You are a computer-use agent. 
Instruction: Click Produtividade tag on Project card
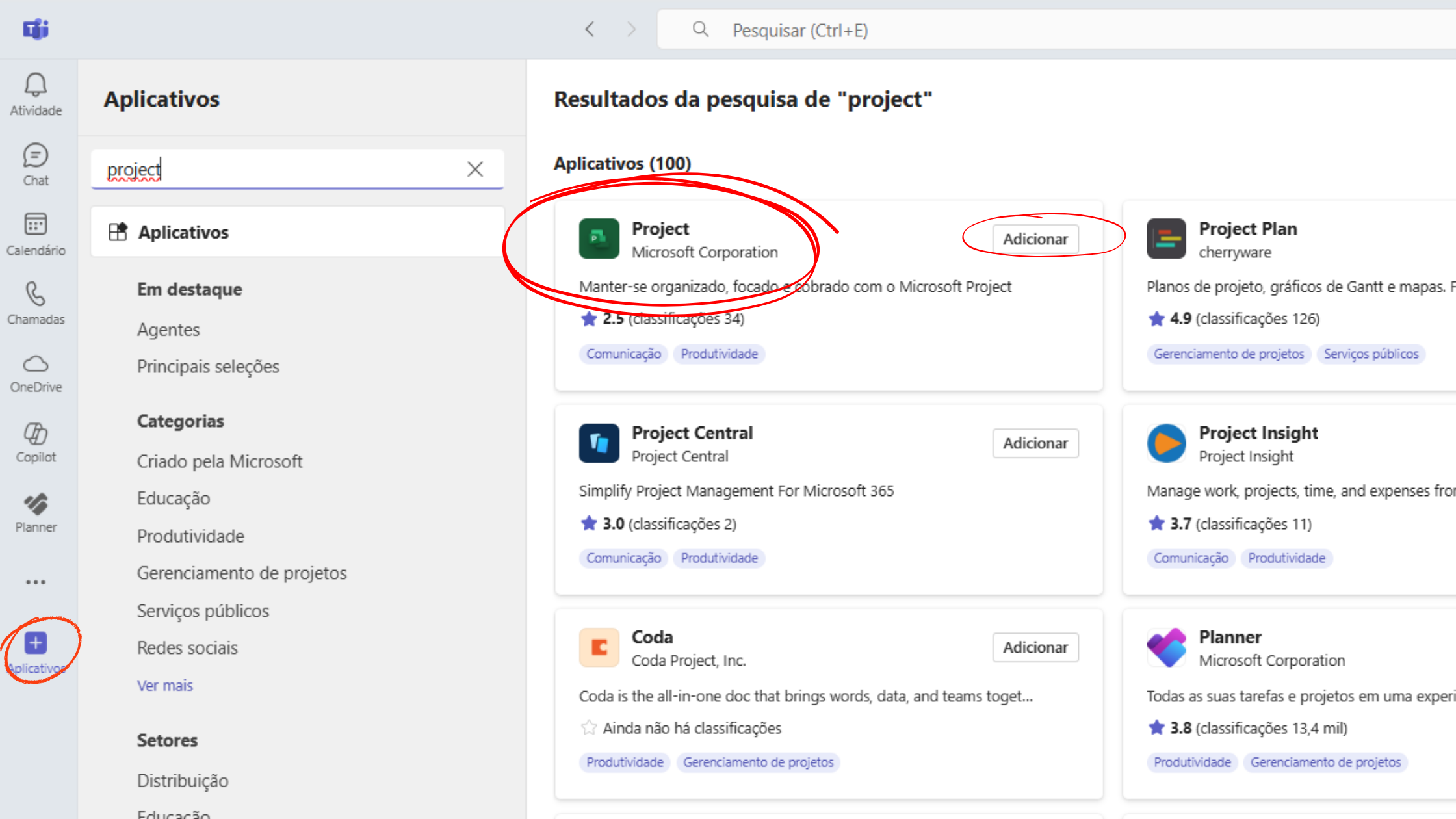coord(720,354)
